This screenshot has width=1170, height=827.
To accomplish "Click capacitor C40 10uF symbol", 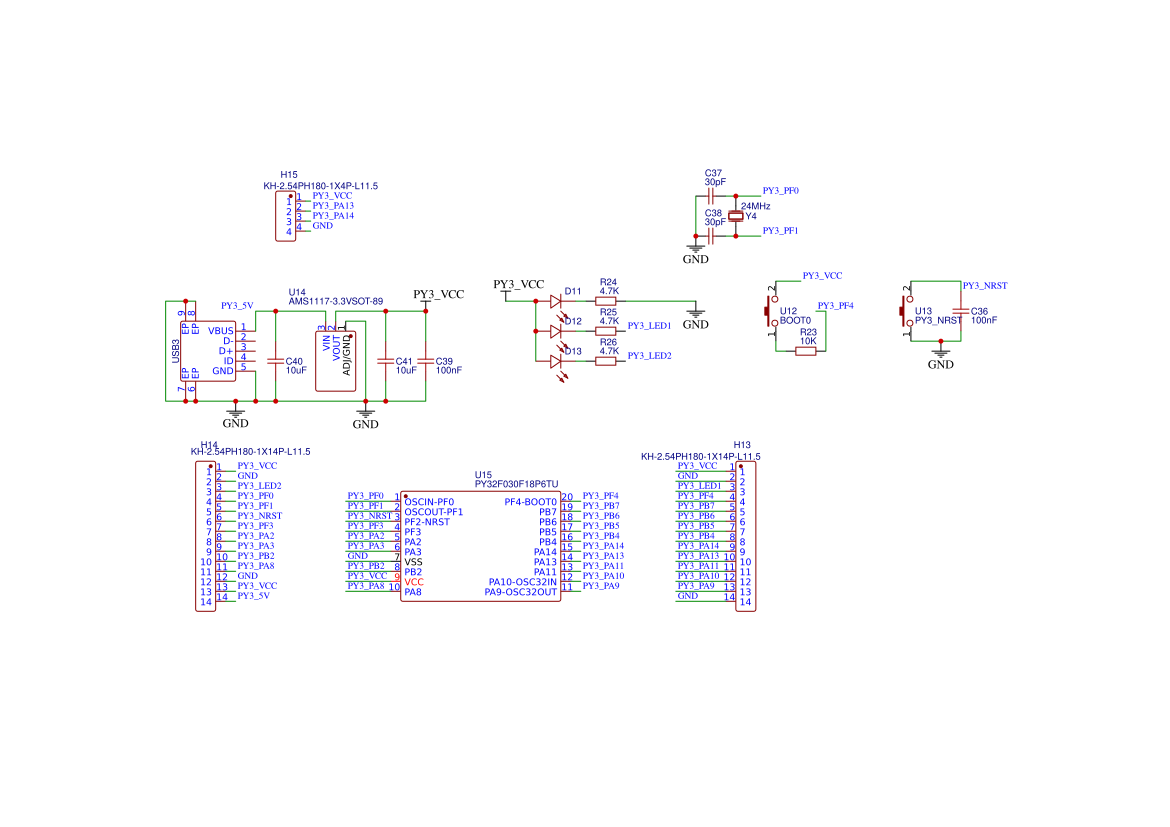I will point(275,361).
